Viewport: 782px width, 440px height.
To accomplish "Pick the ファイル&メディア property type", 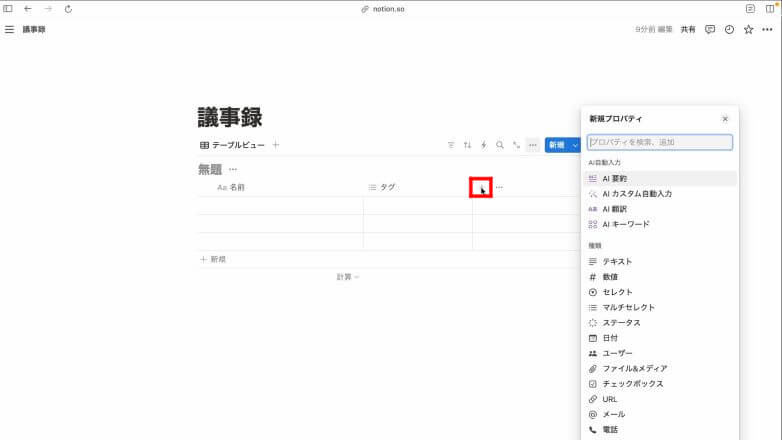I will point(659,369).
